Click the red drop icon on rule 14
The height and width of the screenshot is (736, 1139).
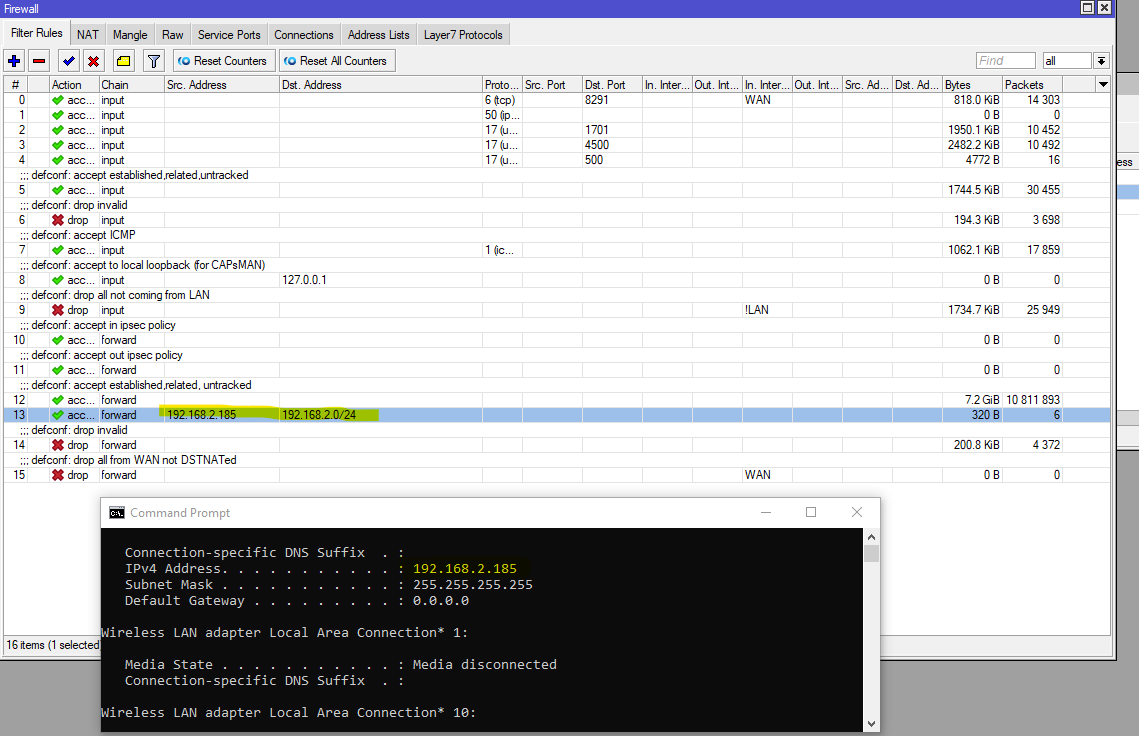(58, 445)
